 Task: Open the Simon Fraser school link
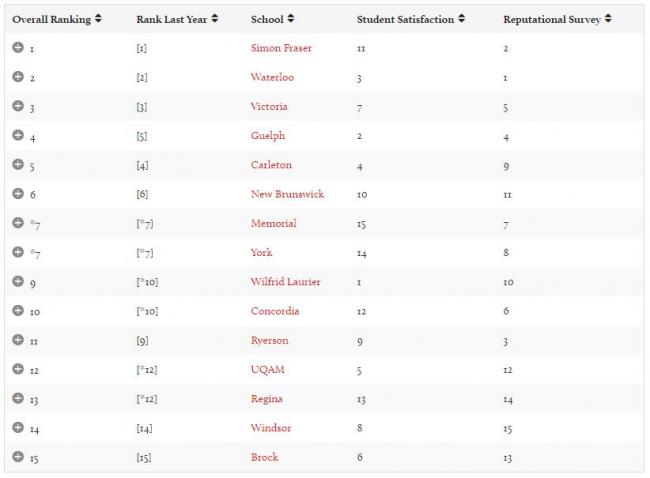click(x=280, y=48)
